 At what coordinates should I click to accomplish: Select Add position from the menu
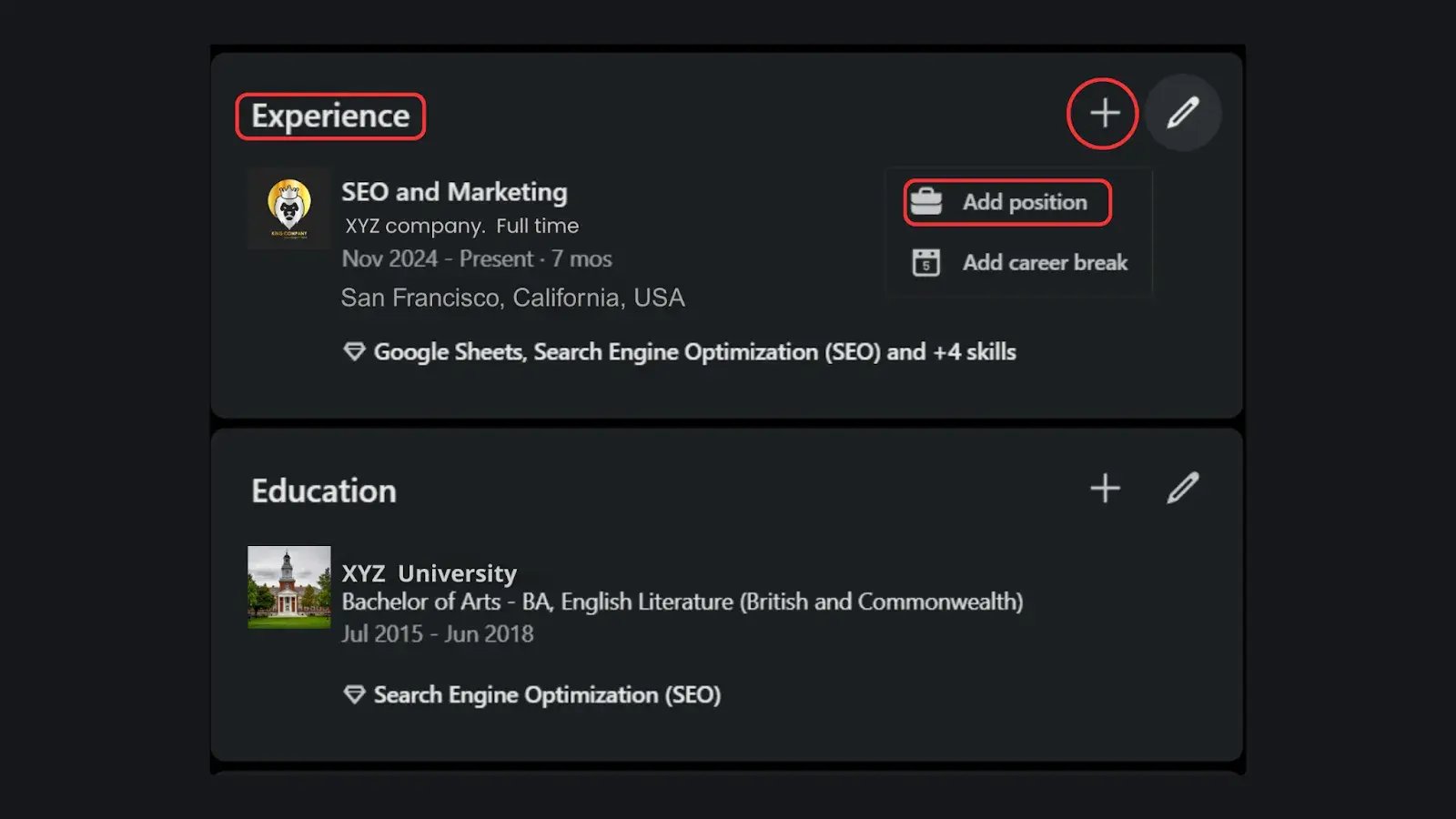(1025, 202)
